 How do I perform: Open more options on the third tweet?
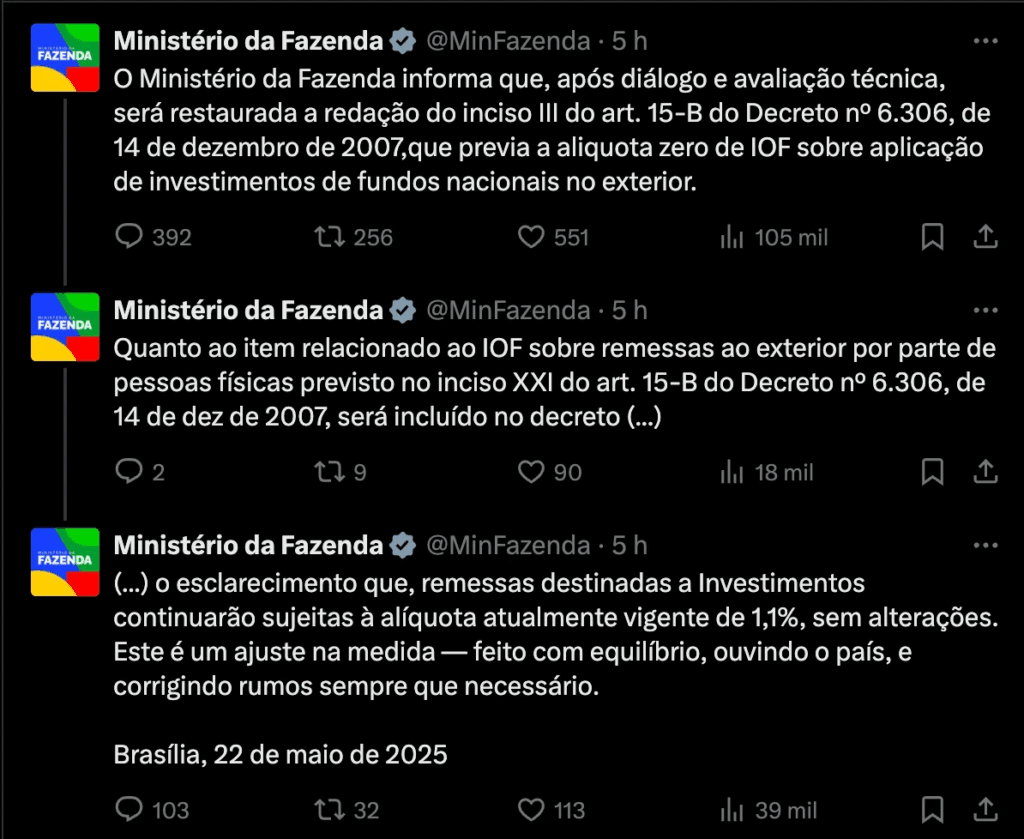click(x=985, y=545)
